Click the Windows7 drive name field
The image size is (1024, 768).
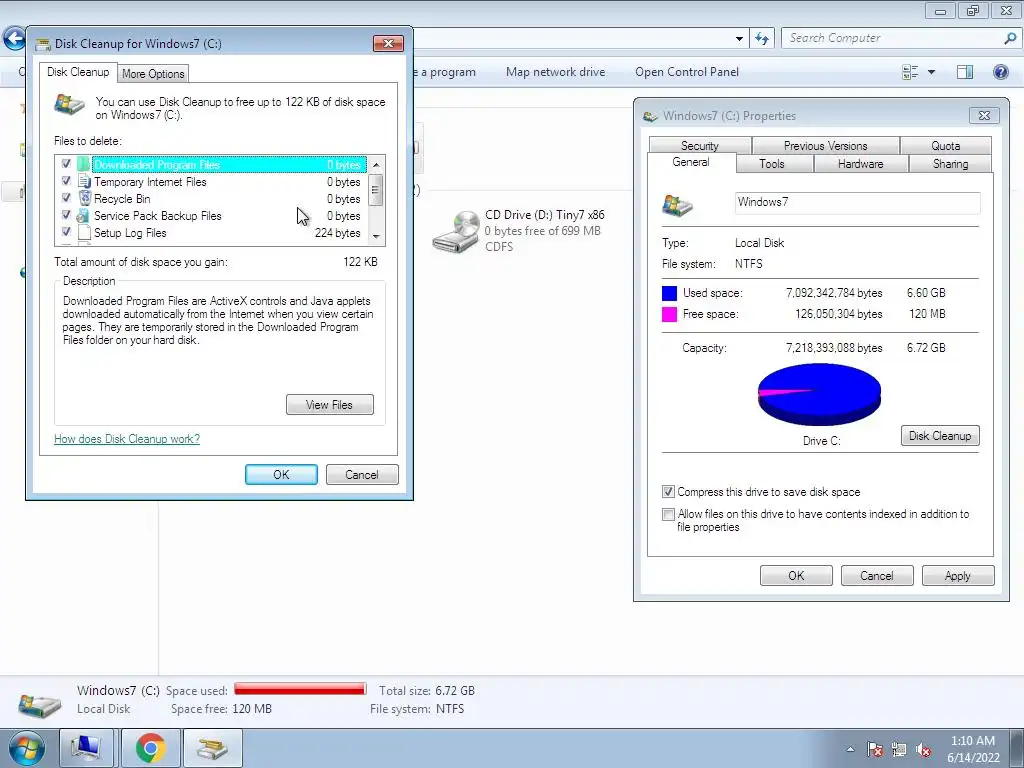tap(857, 202)
